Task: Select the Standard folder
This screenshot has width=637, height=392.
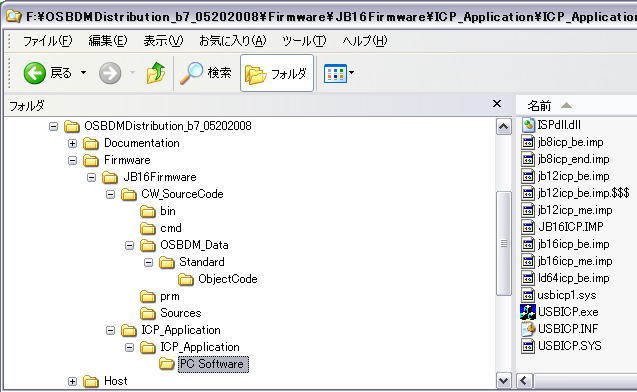Action: [202, 262]
